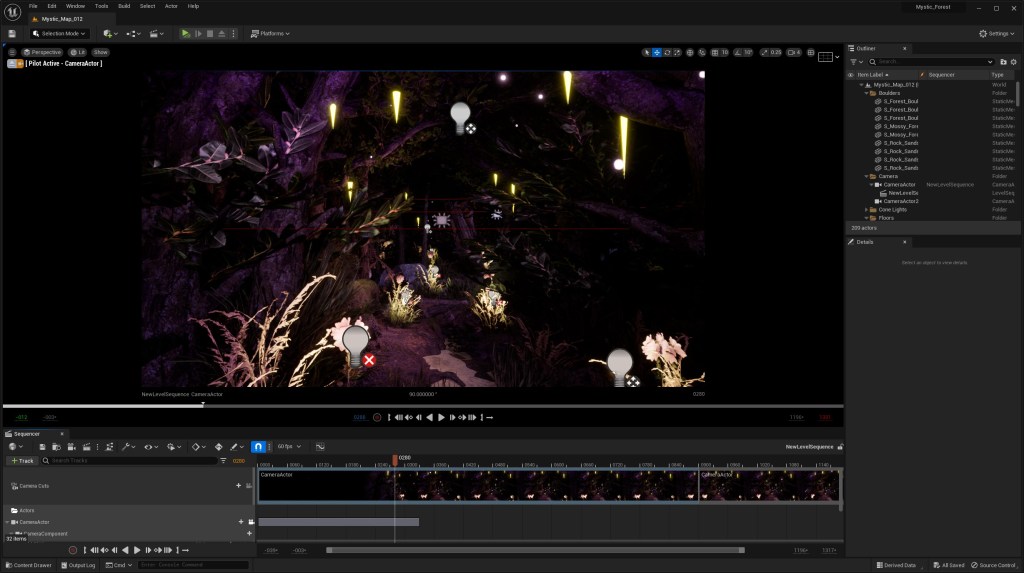Toggle Sequencer key snapping magnet
This screenshot has width=1024, height=573.
click(x=258, y=447)
